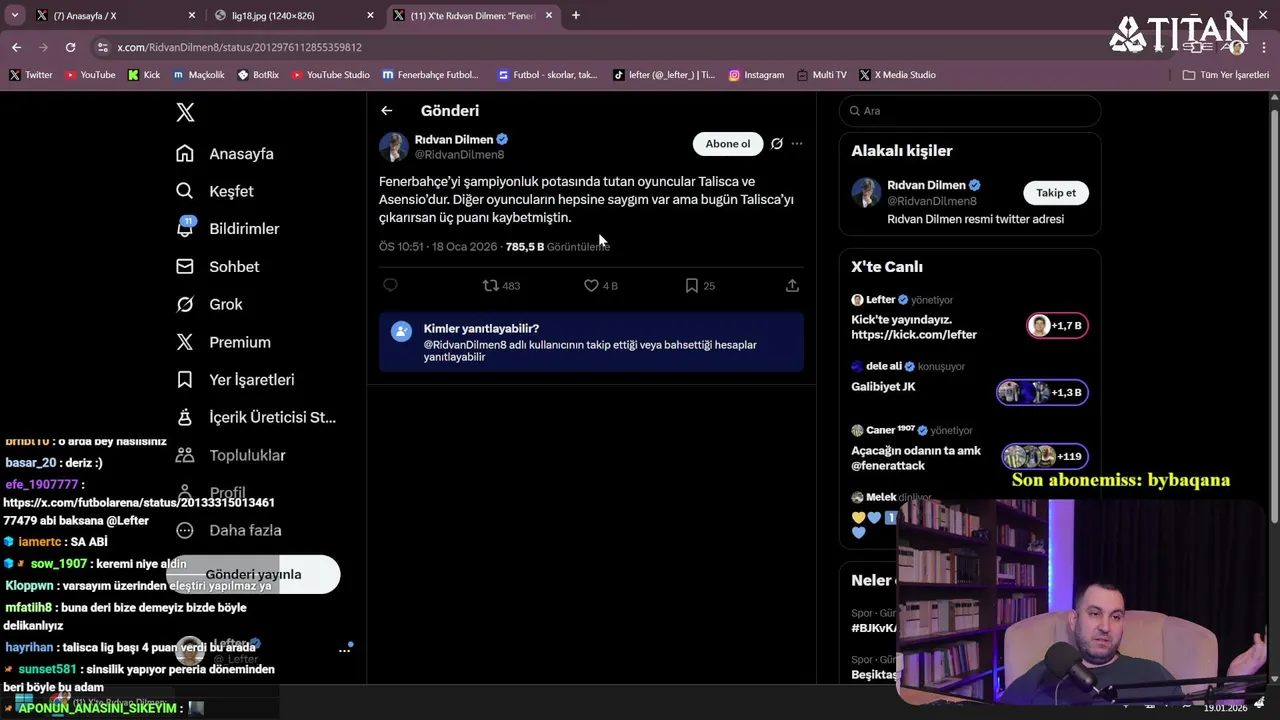Screen dimensions: 1280x720
Task: Open Yer İşaretleri bookmarks
Action: click(235, 380)
